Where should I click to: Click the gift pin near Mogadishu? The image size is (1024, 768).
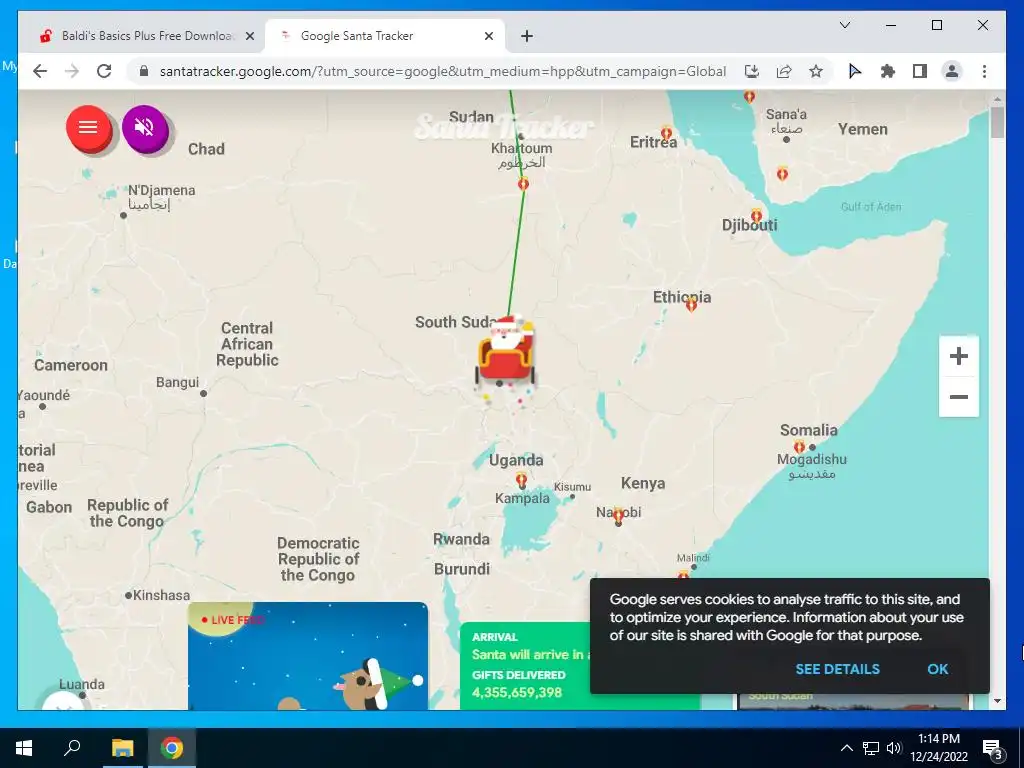pos(799,447)
